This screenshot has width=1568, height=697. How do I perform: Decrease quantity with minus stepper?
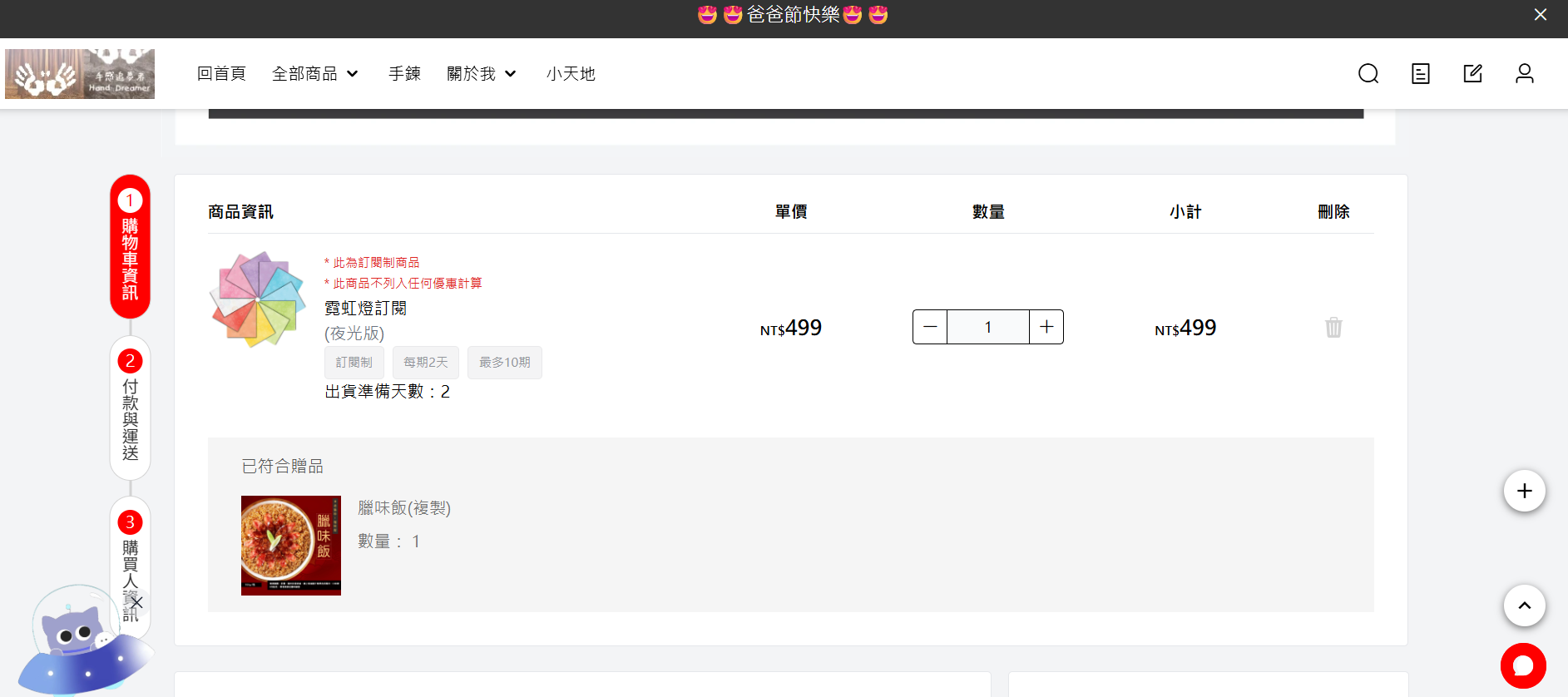(930, 327)
